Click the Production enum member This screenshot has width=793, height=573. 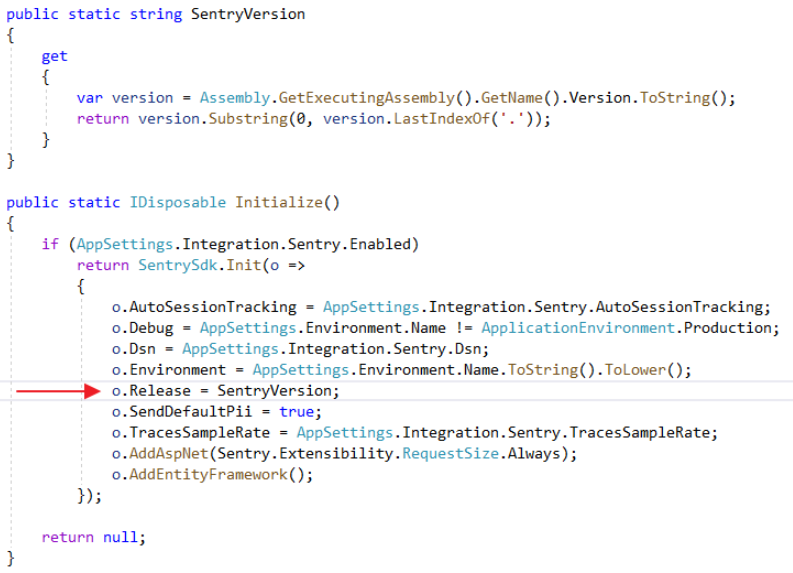pos(728,328)
